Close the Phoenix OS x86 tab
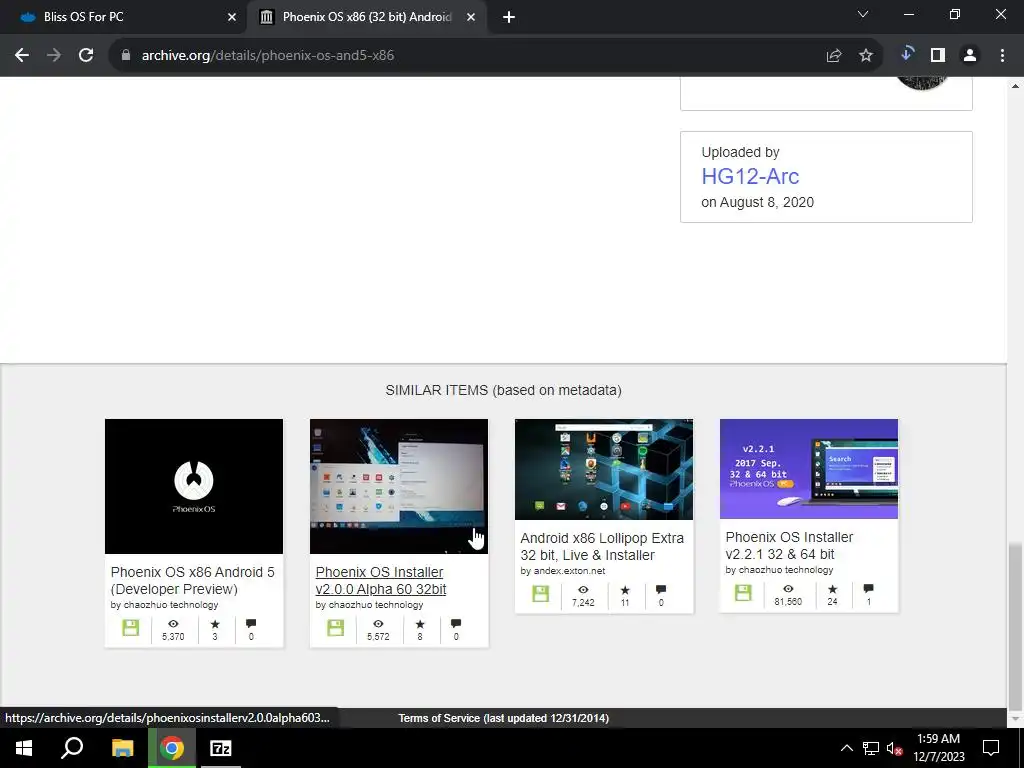1024x768 pixels. [471, 18]
